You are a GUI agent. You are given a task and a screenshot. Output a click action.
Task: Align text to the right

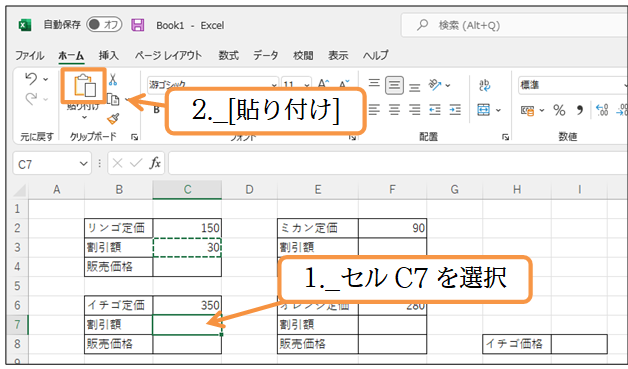pos(415,109)
